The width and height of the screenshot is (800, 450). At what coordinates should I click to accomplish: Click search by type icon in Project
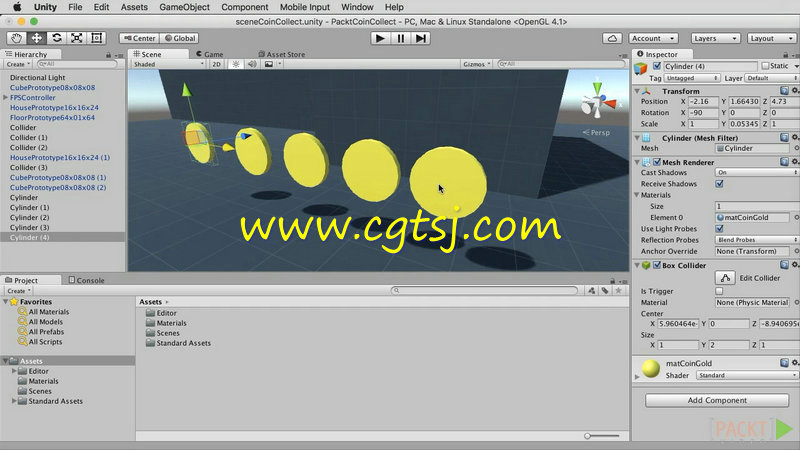click(x=591, y=290)
